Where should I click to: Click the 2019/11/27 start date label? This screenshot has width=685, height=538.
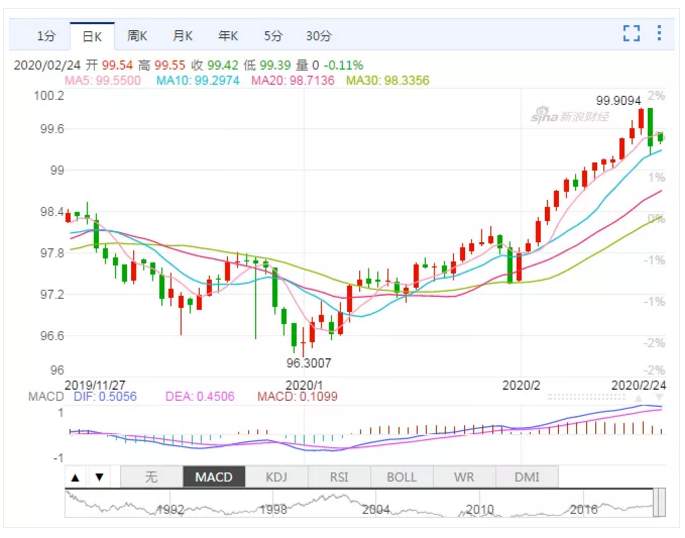(95, 386)
